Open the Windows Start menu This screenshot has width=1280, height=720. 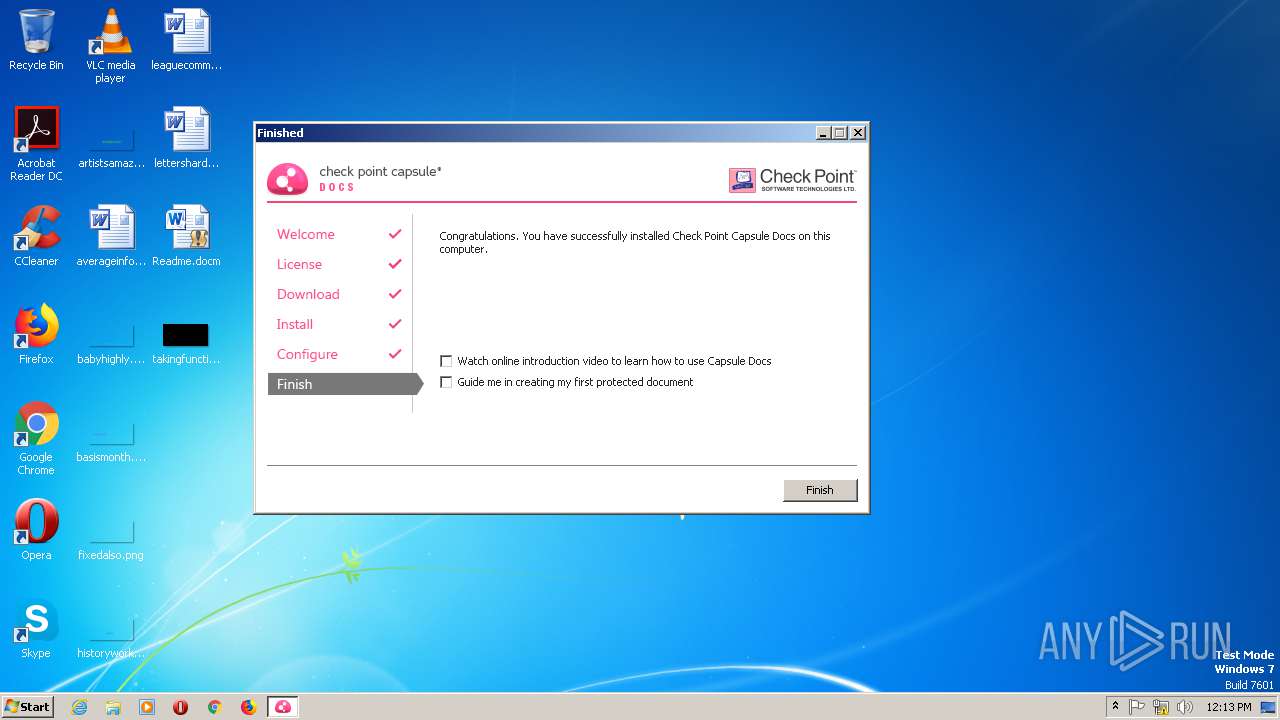coord(27,706)
